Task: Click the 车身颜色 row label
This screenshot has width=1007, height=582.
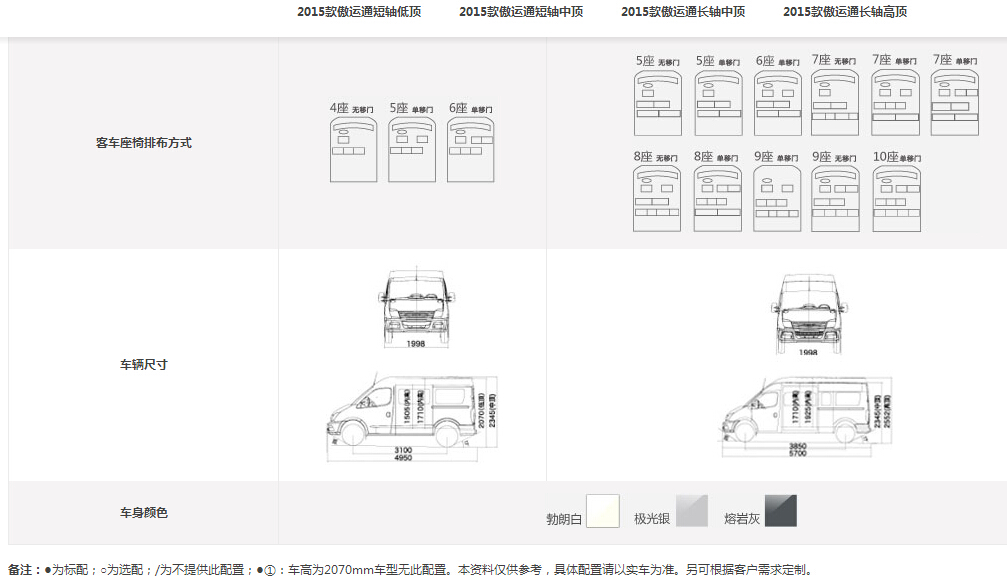Action: 144,513
